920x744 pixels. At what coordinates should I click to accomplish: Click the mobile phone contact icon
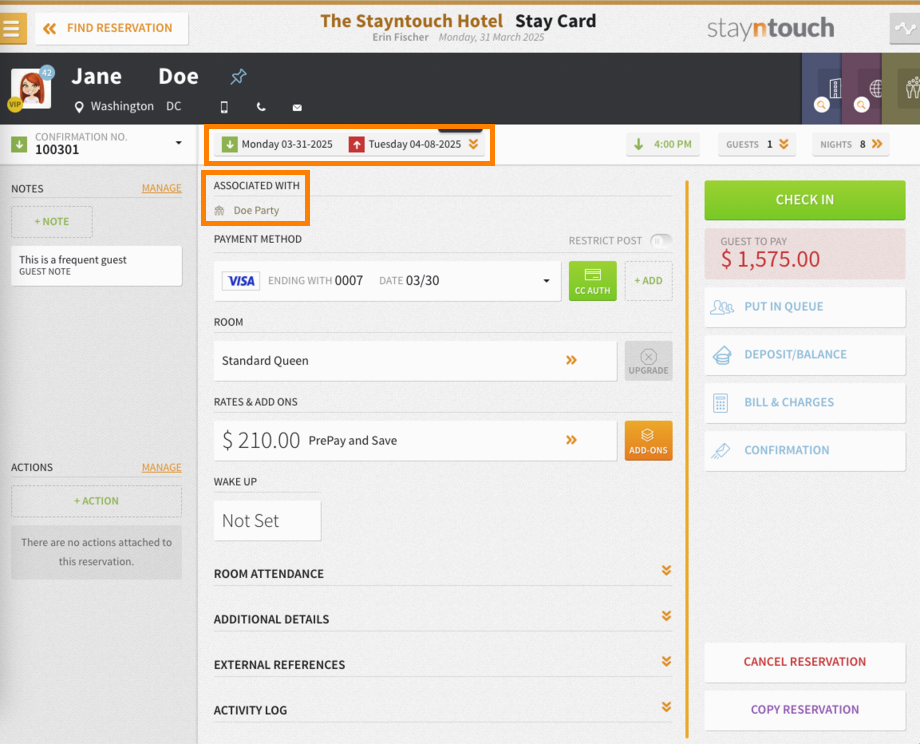coord(224,107)
